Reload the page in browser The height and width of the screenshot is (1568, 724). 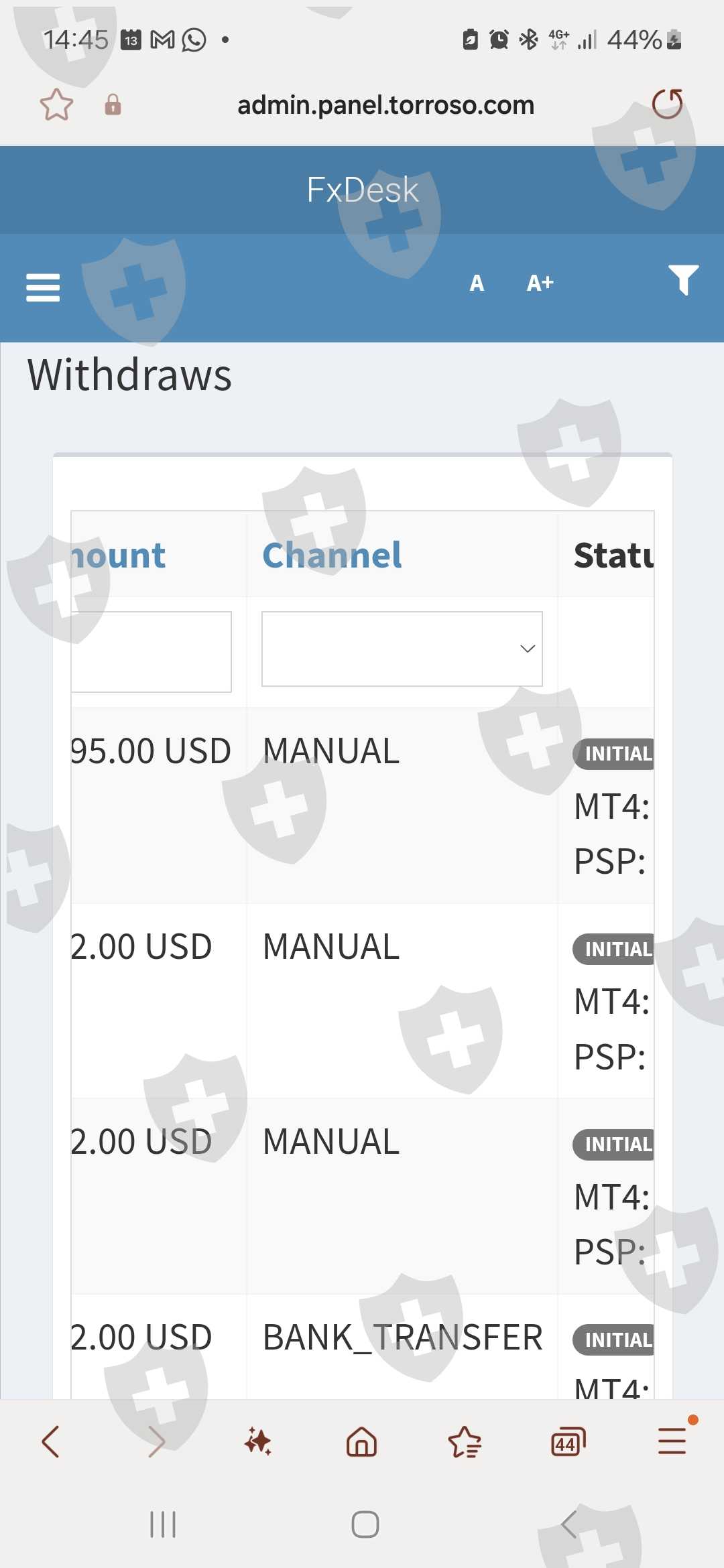pos(667,104)
